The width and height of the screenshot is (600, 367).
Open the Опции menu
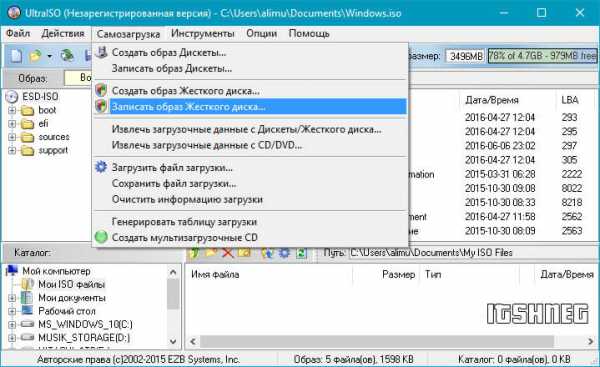261,34
